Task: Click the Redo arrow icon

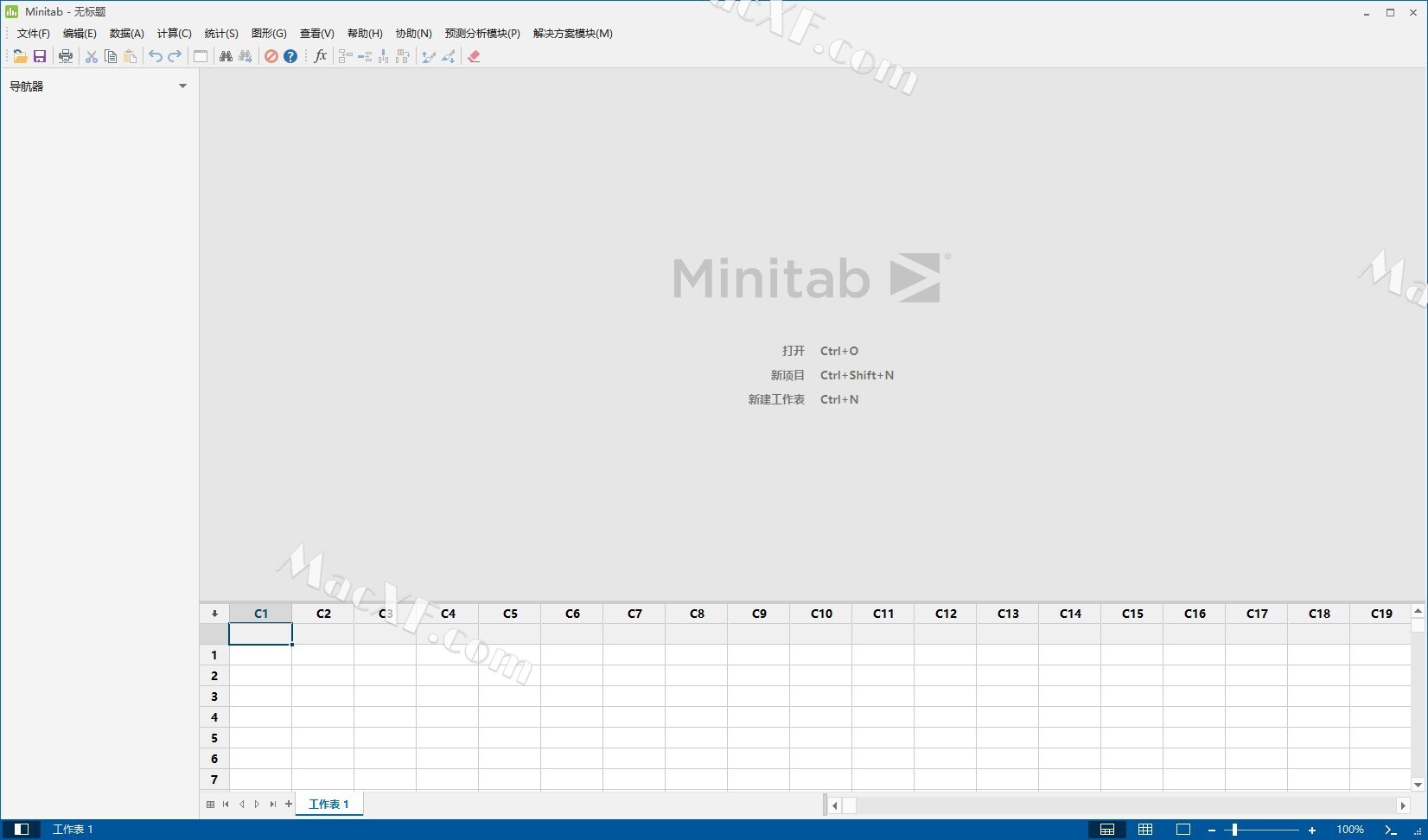Action: coord(175,56)
